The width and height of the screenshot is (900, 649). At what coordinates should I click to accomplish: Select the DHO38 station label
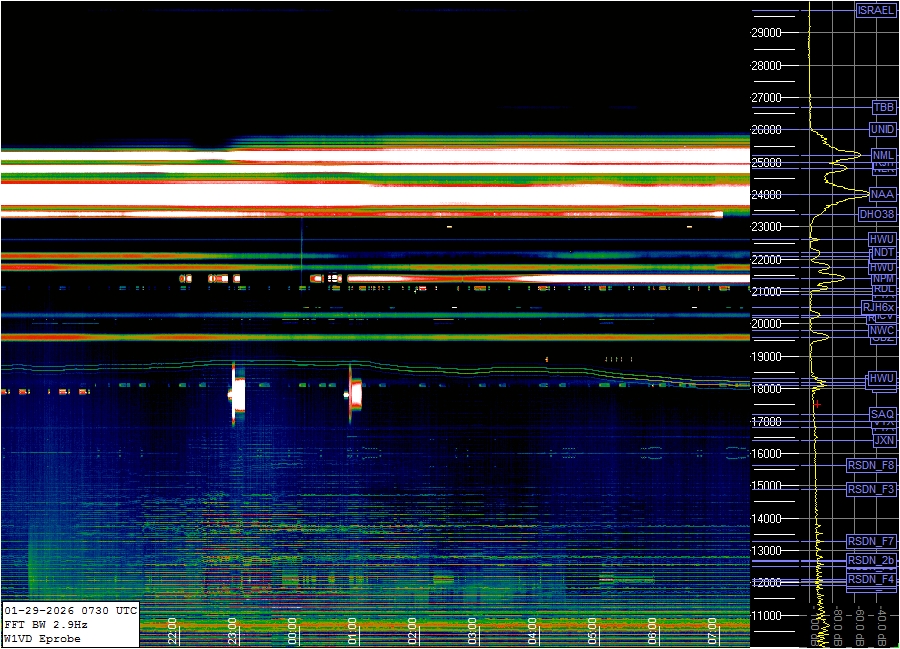pyautogui.click(x=877, y=214)
